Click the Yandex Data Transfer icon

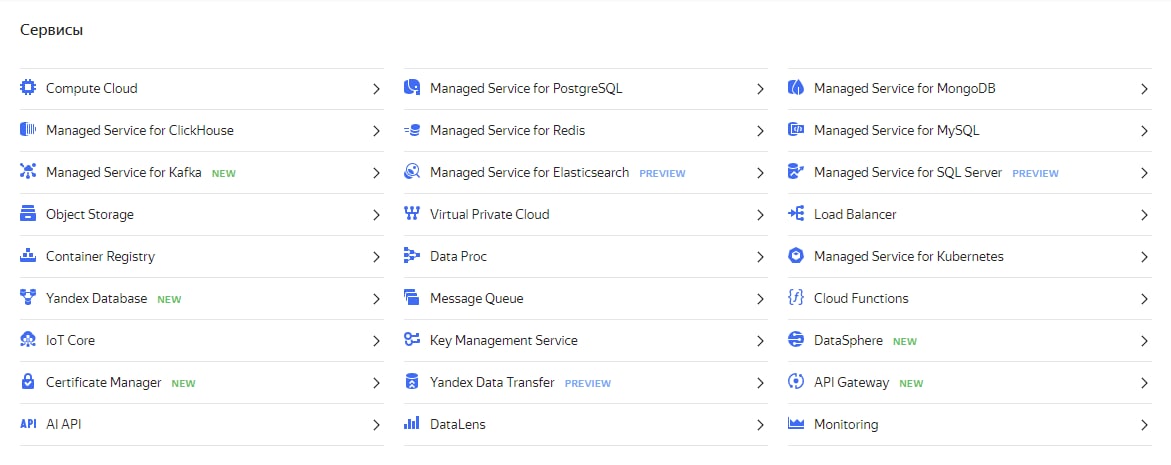(411, 382)
